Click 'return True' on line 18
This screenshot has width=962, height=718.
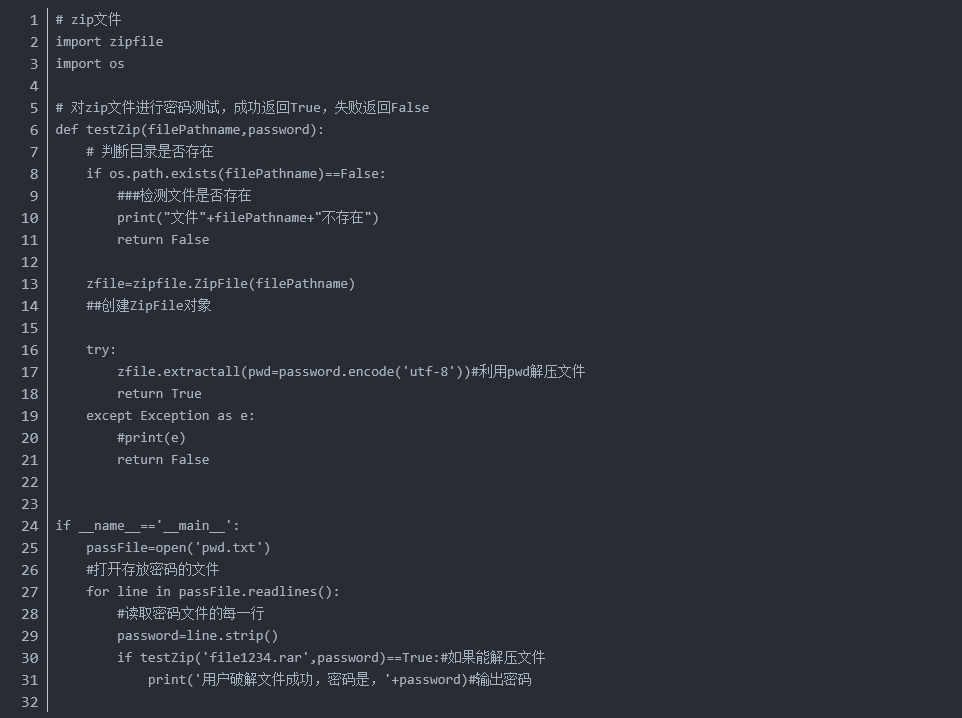coord(159,394)
